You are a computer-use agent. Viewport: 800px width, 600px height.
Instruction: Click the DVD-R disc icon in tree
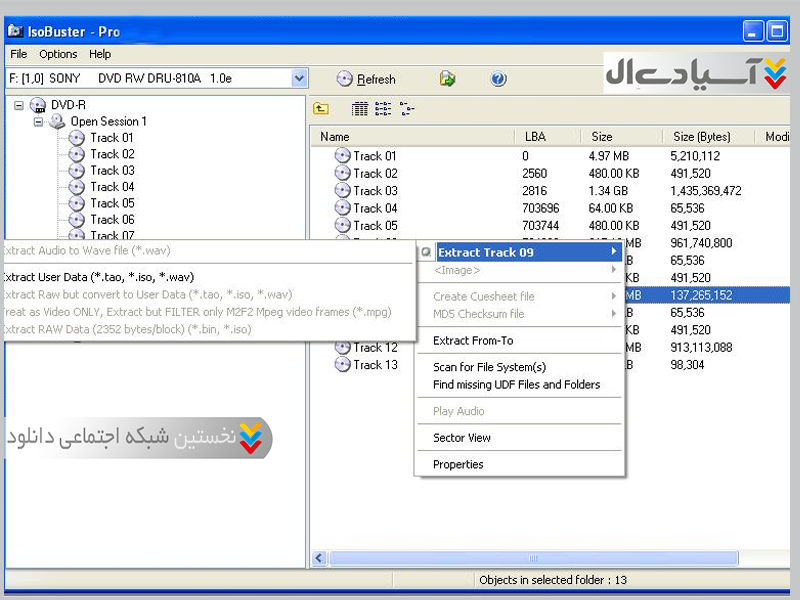click(x=38, y=105)
